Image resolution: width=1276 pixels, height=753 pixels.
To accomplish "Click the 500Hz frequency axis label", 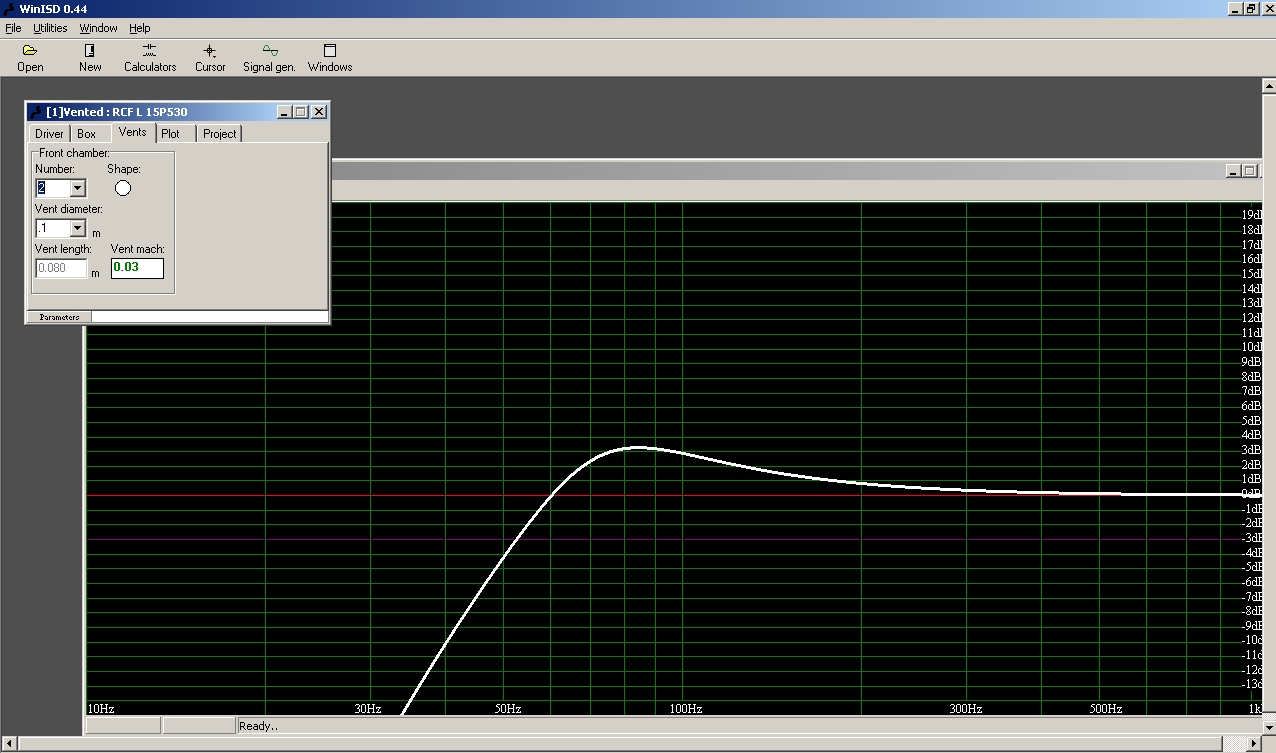I will (1105, 709).
